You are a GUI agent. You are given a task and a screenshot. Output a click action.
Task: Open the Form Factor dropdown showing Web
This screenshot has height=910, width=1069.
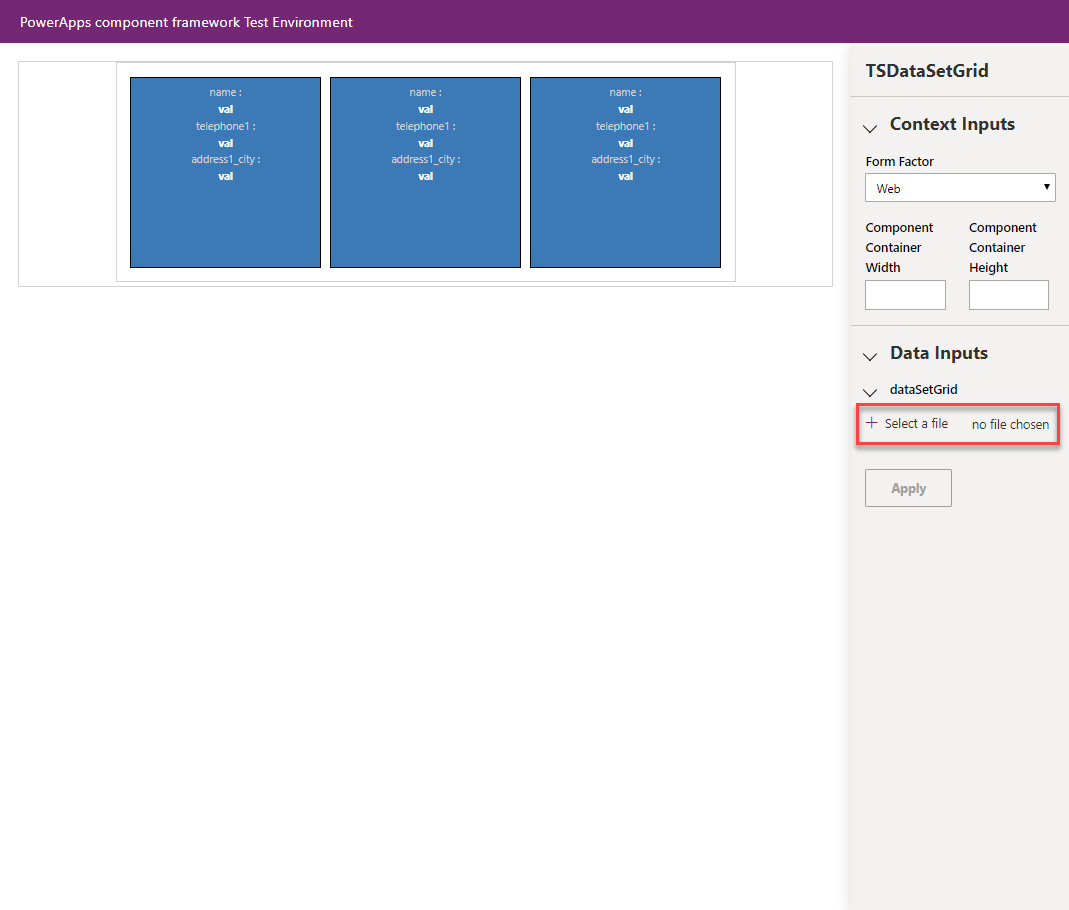960,187
